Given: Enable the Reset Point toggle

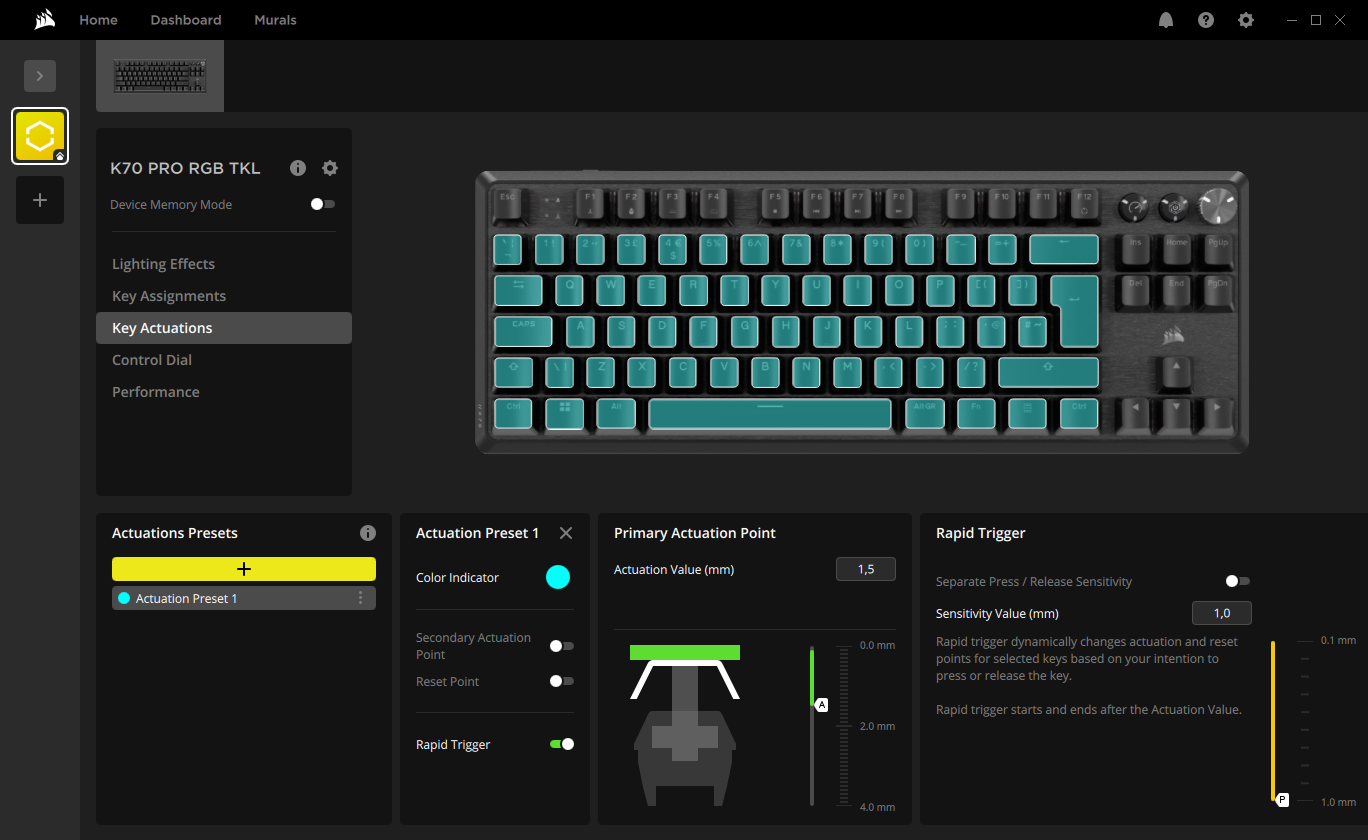Looking at the screenshot, I should [x=562, y=681].
